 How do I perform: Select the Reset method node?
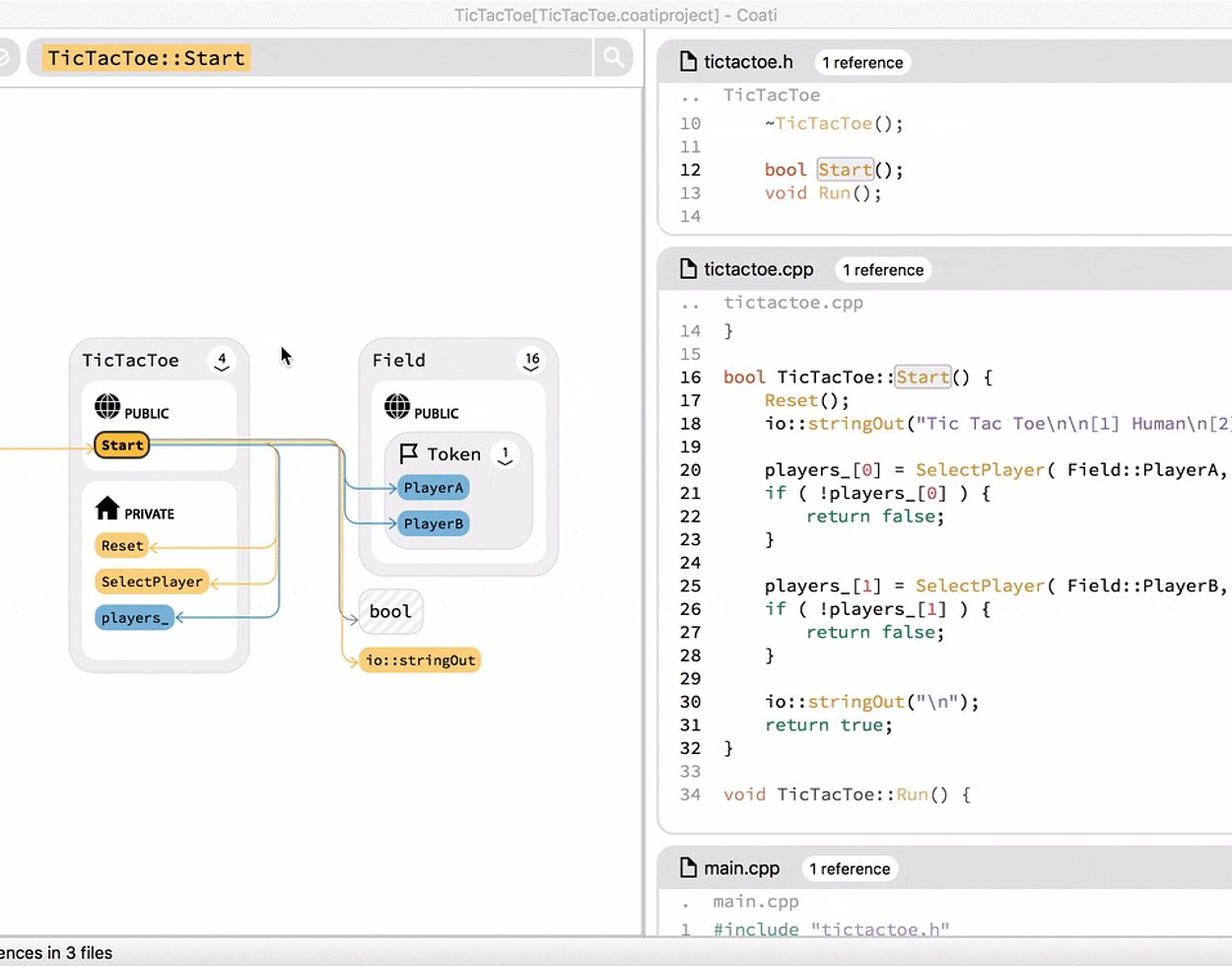click(122, 546)
